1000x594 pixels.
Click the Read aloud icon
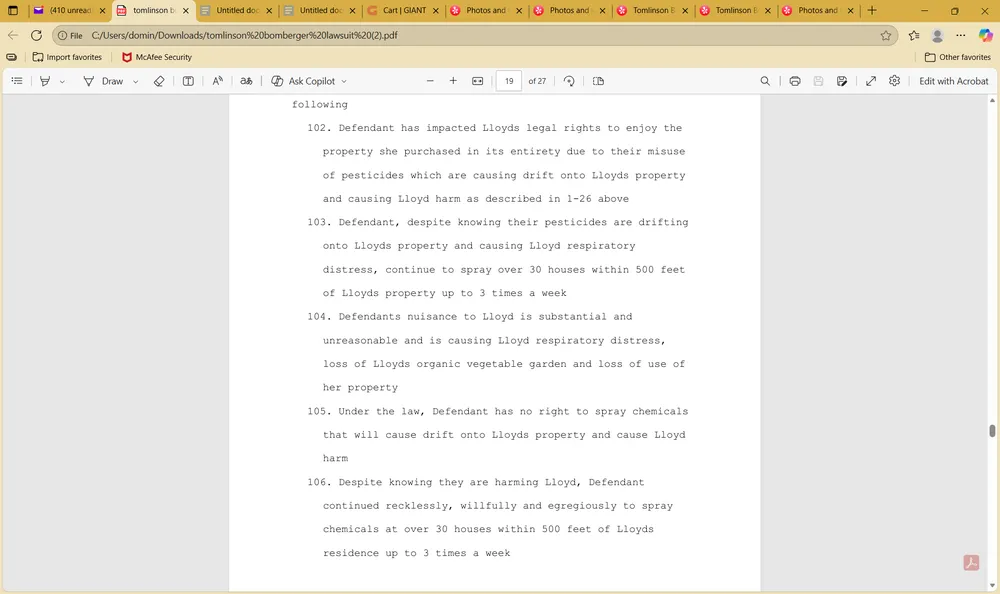(217, 81)
